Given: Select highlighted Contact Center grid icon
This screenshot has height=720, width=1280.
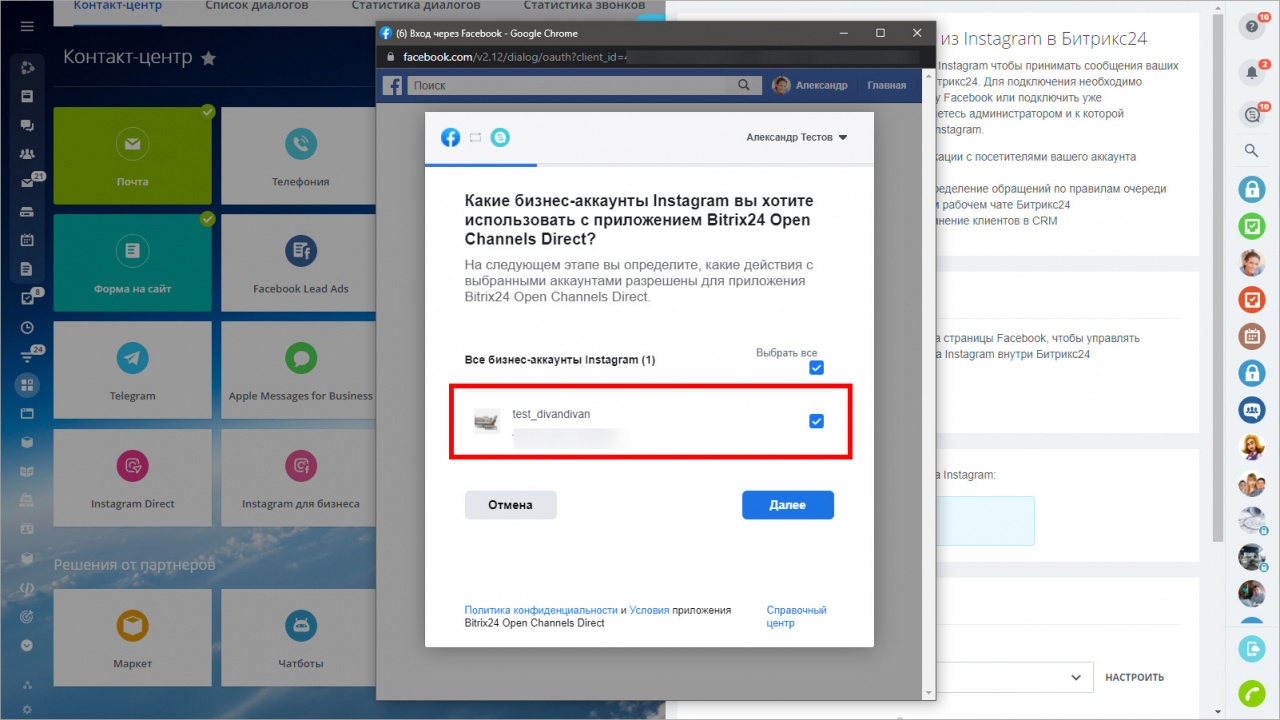Looking at the screenshot, I should 27,384.
